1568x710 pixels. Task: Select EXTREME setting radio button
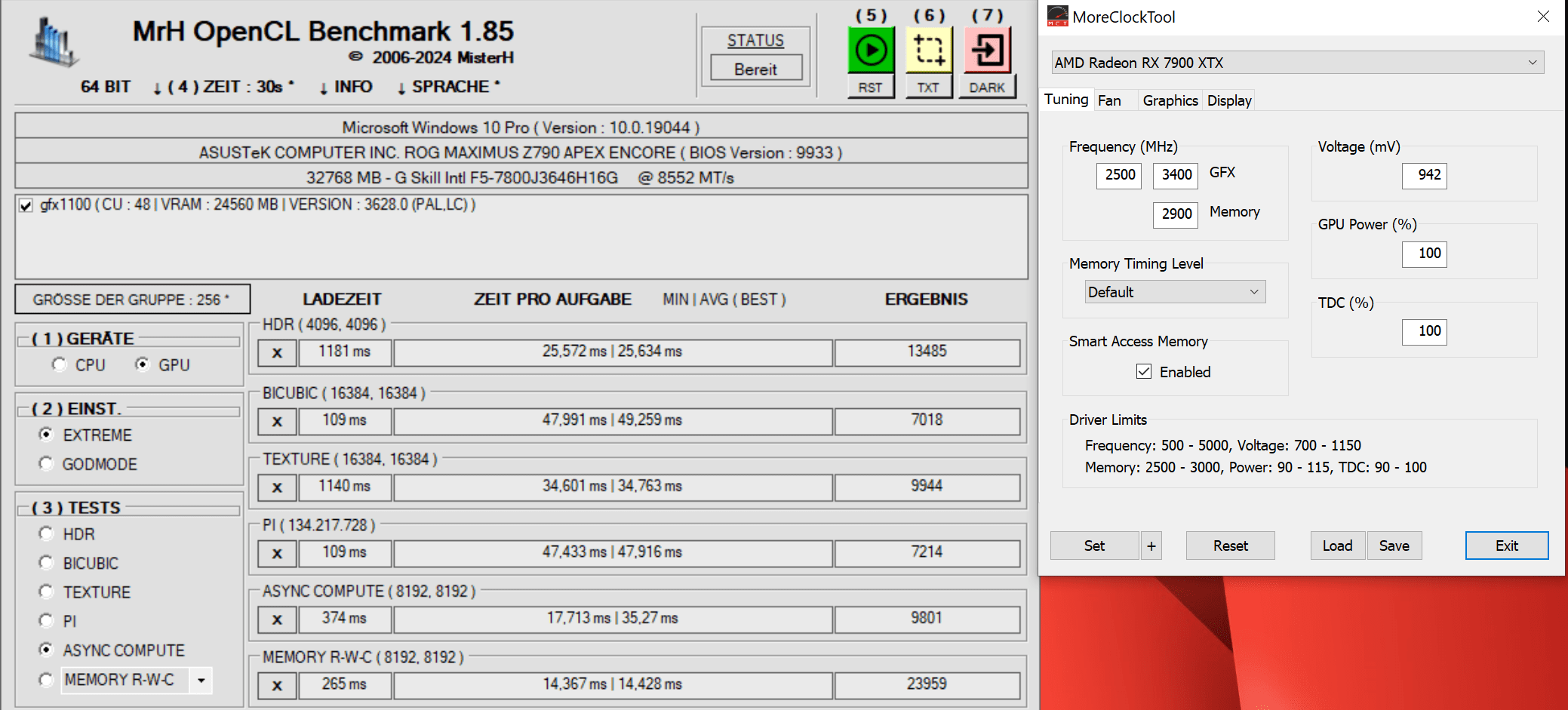click(x=46, y=435)
